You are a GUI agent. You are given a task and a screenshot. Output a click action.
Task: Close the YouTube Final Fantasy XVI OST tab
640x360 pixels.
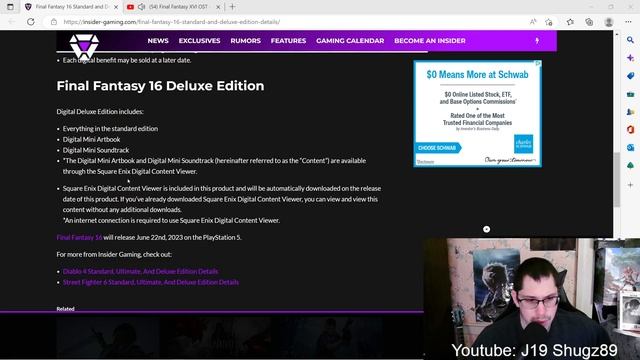click(x=218, y=7)
